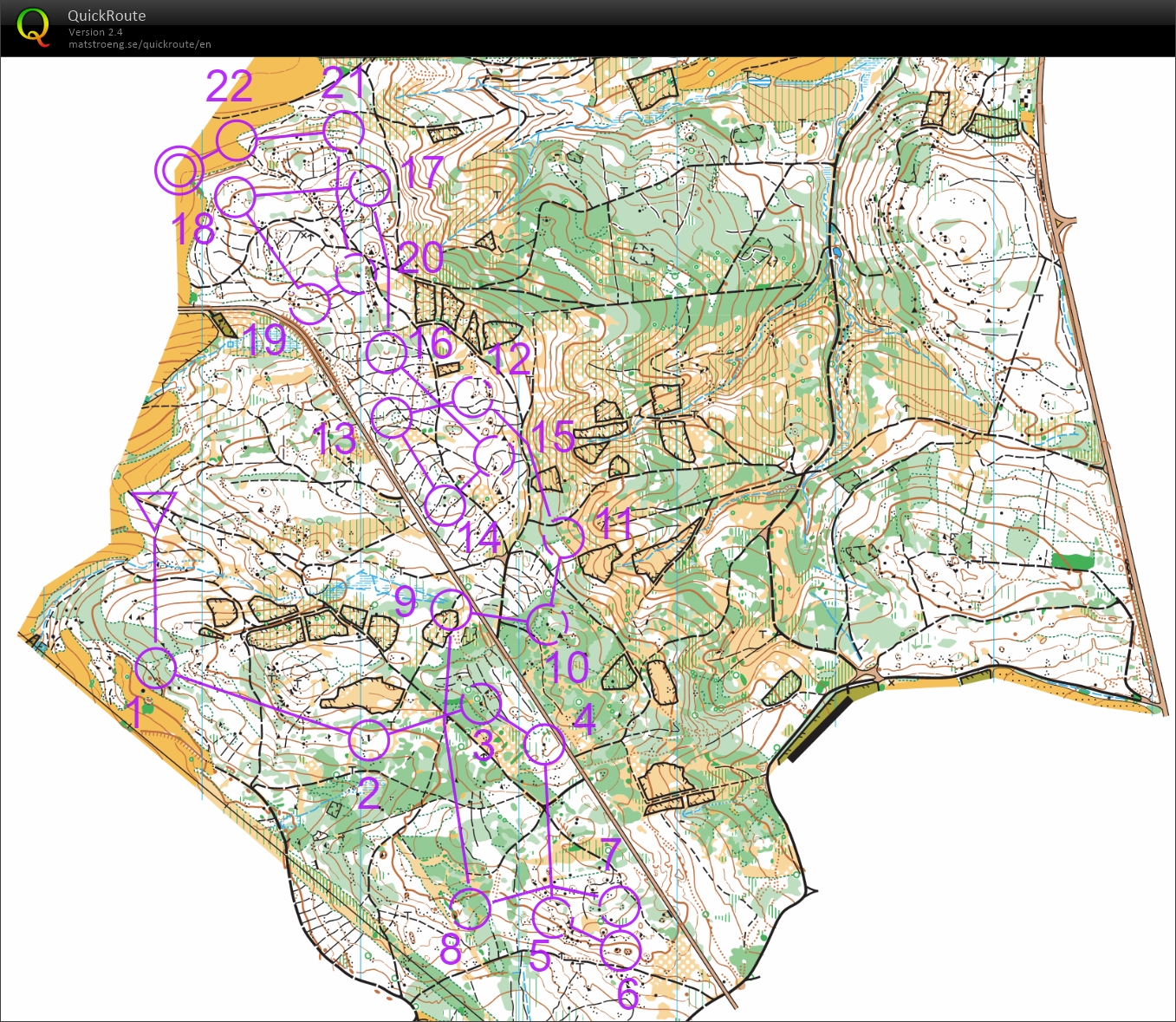Click control circle 18 on the course
Image resolution: width=1176 pixels, height=1022 pixels.
[235, 198]
